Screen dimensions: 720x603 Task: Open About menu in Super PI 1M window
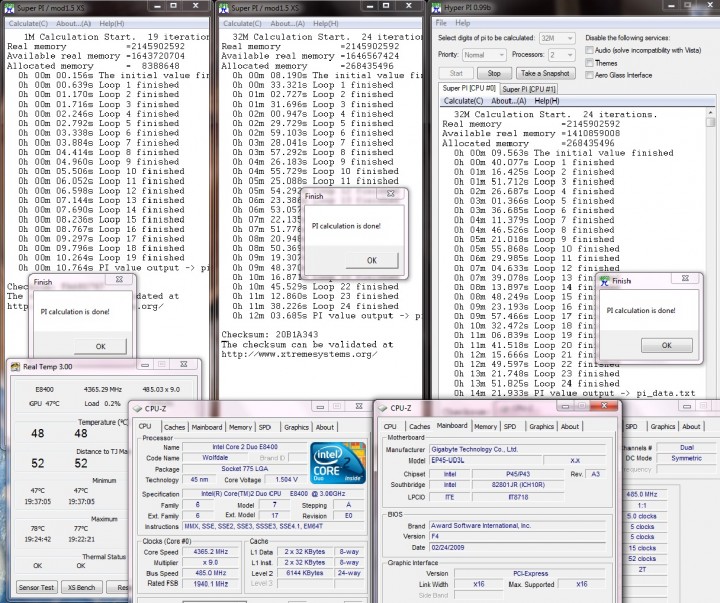[x=73, y=23]
